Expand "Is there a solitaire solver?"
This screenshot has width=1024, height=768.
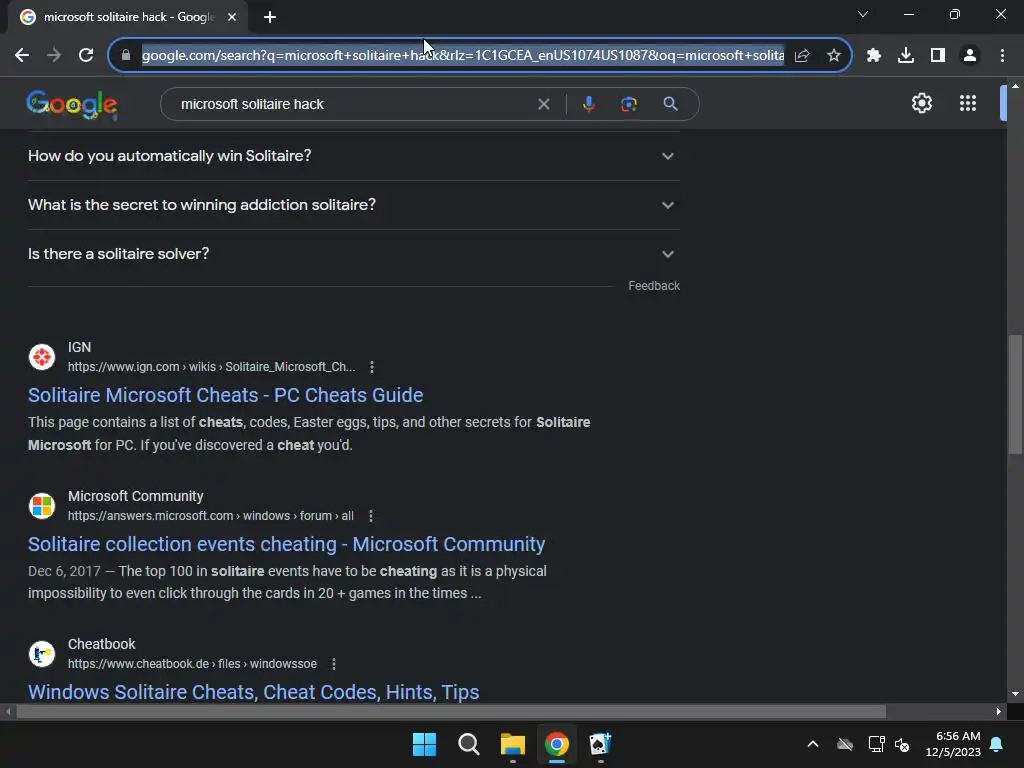[354, 254]
